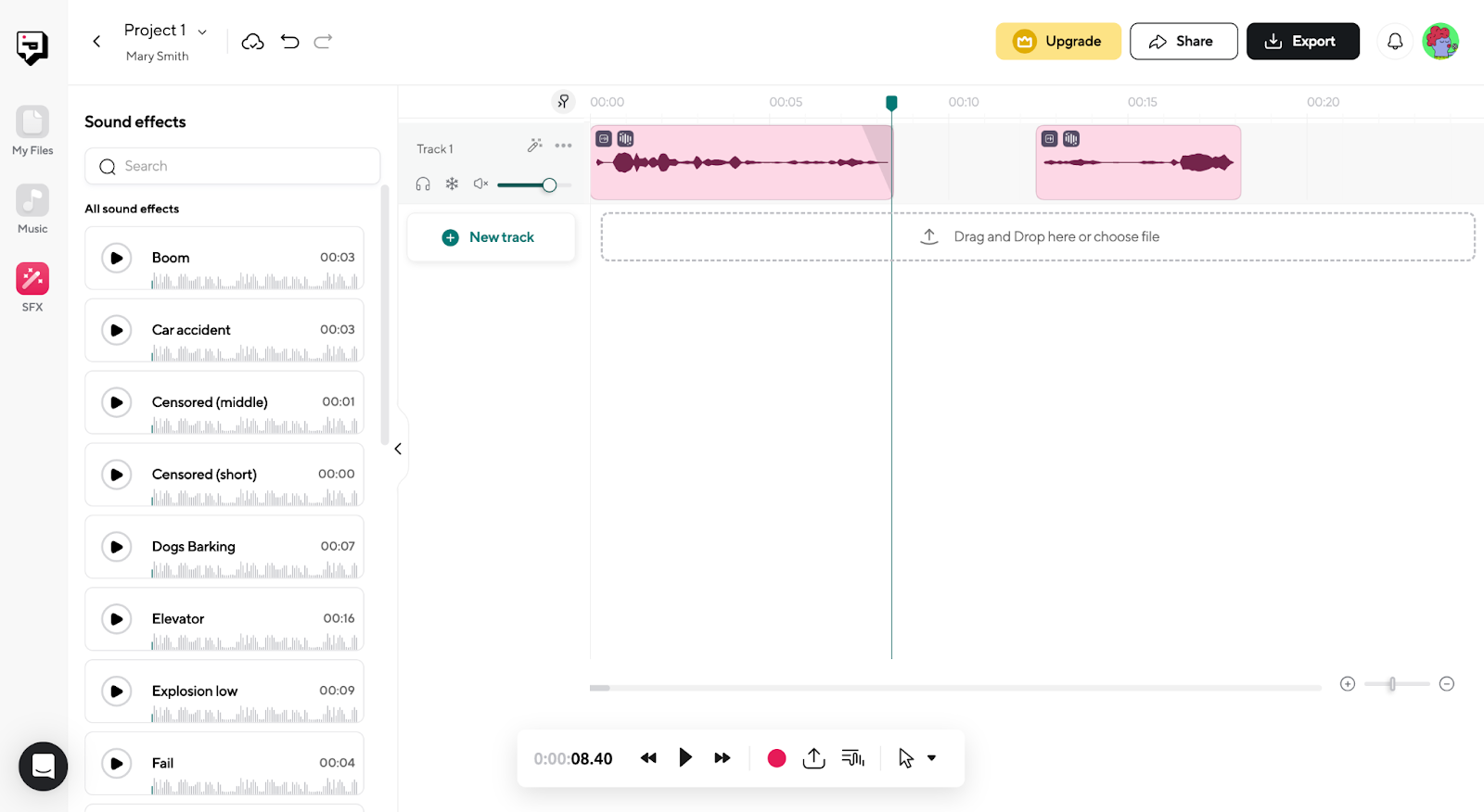
Task: Select the first audio clip on Track 1
Action: (x=741, y=163)
